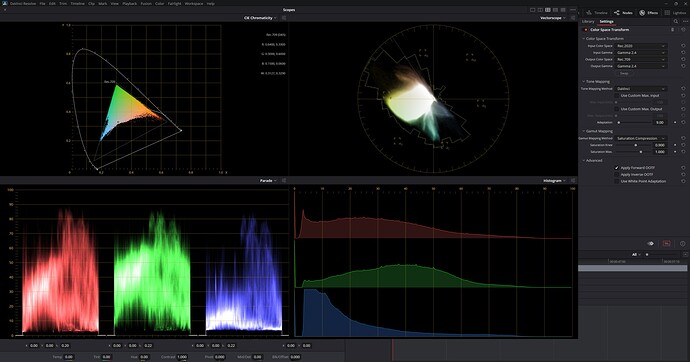This screenshot has height=362, width=690.
Task: Open the CIE Chromaticity scope type dropdown
Action: [260, 18]
